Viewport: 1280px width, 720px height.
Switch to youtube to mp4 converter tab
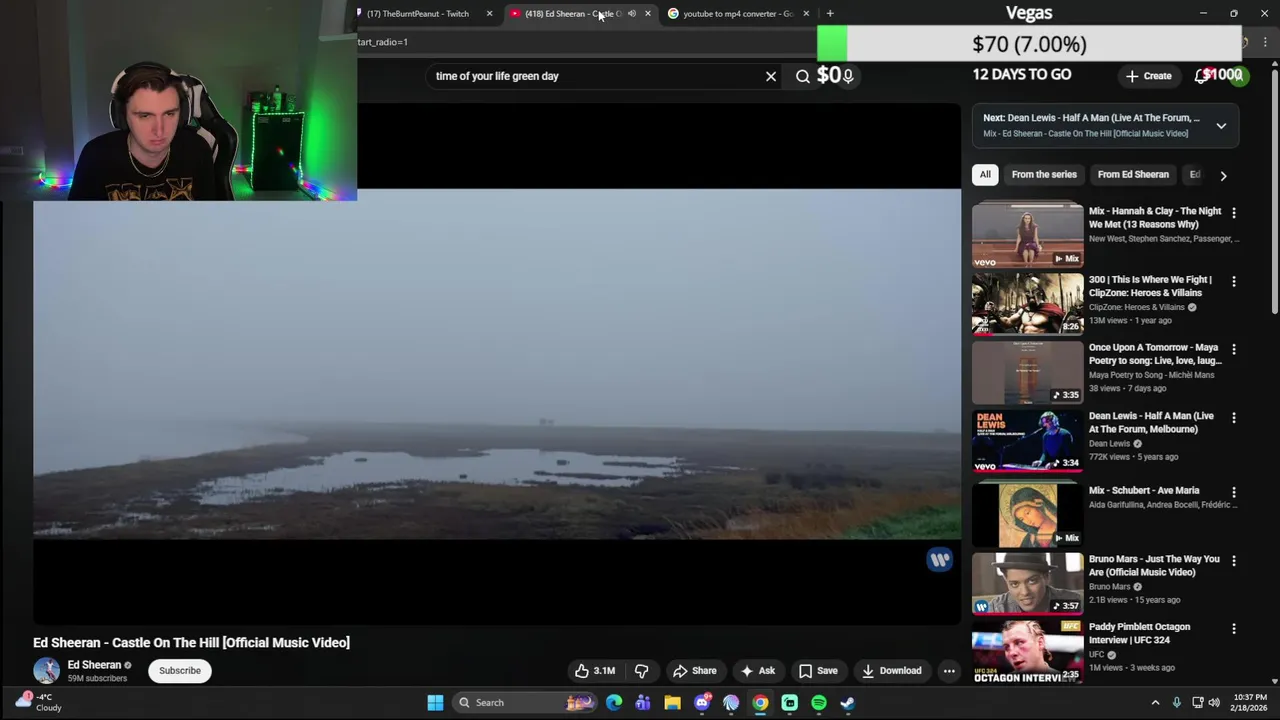(737, 14)
